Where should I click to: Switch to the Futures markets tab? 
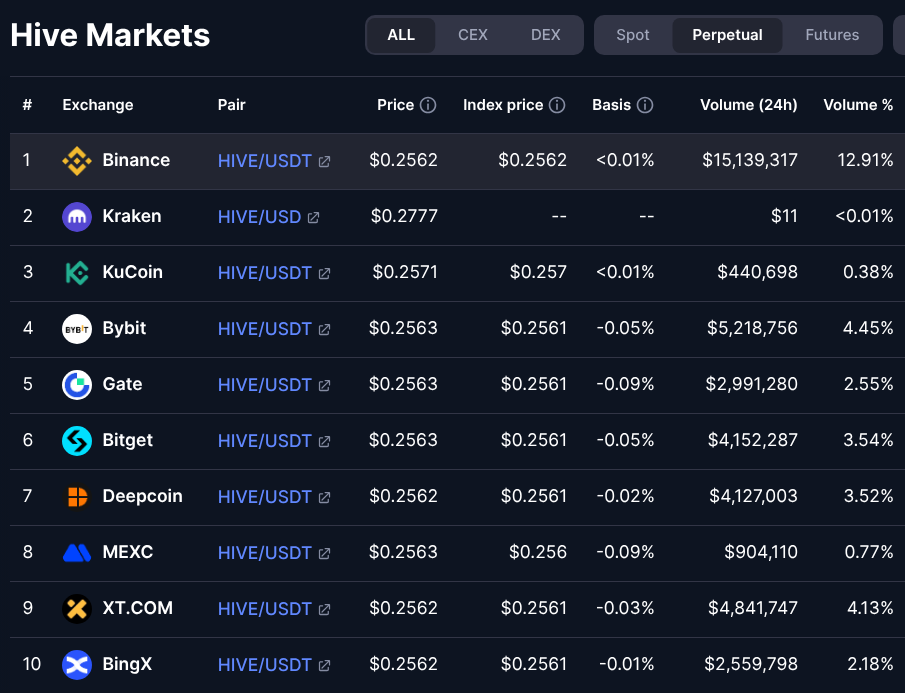click(832, 35)
